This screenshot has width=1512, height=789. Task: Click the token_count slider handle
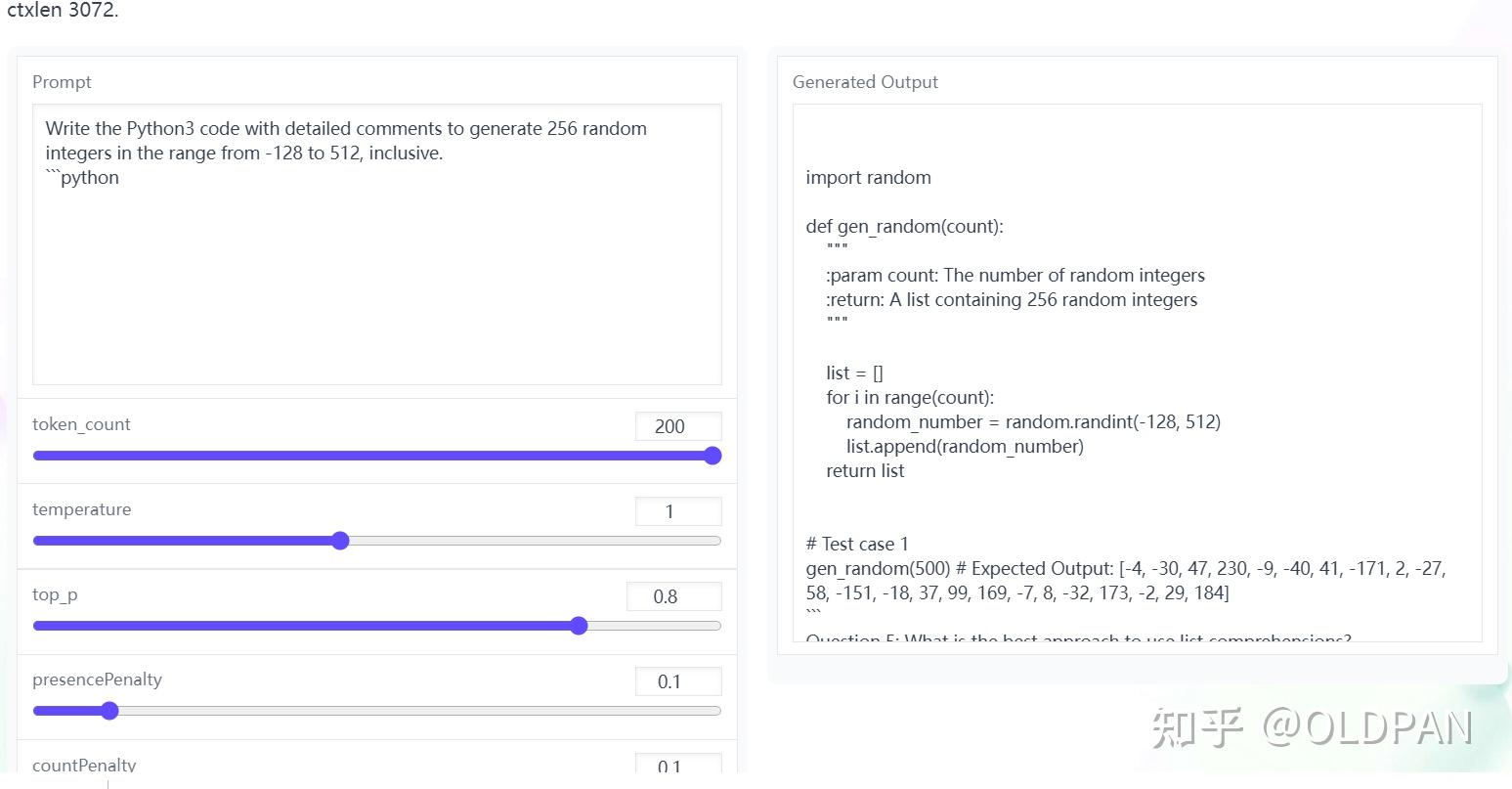713,456
